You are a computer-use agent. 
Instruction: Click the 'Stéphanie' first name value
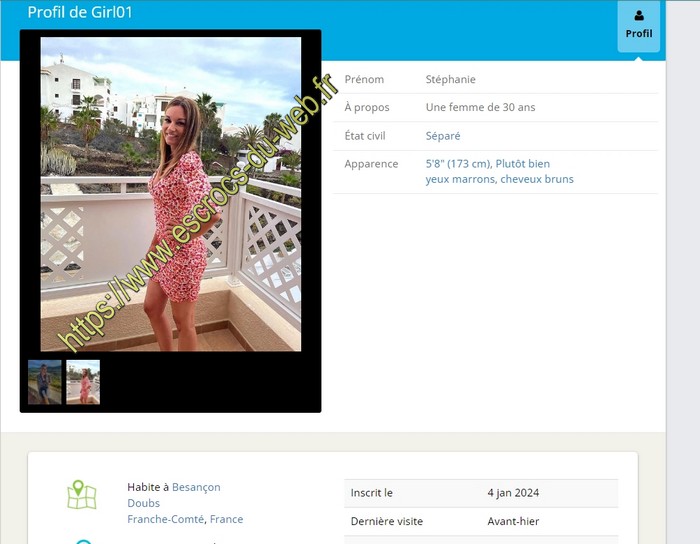click(451, 79)
